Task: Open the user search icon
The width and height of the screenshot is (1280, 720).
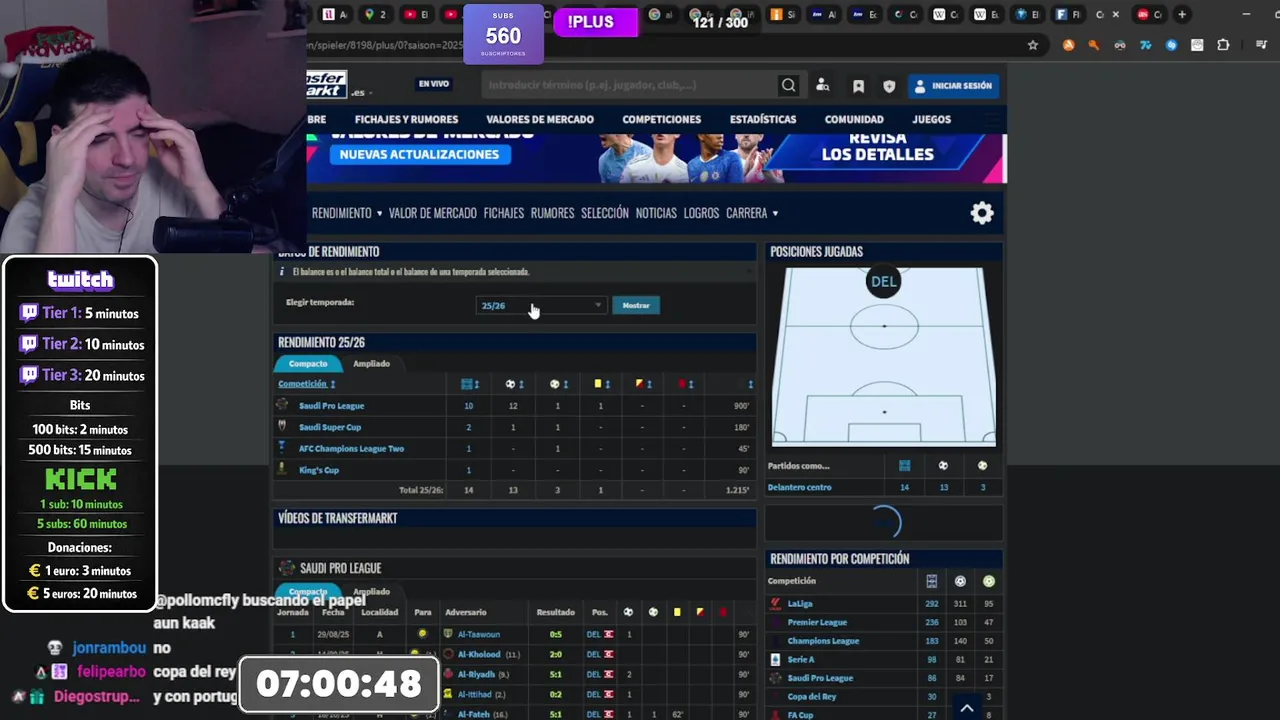Action: click(x=823, y=85)
